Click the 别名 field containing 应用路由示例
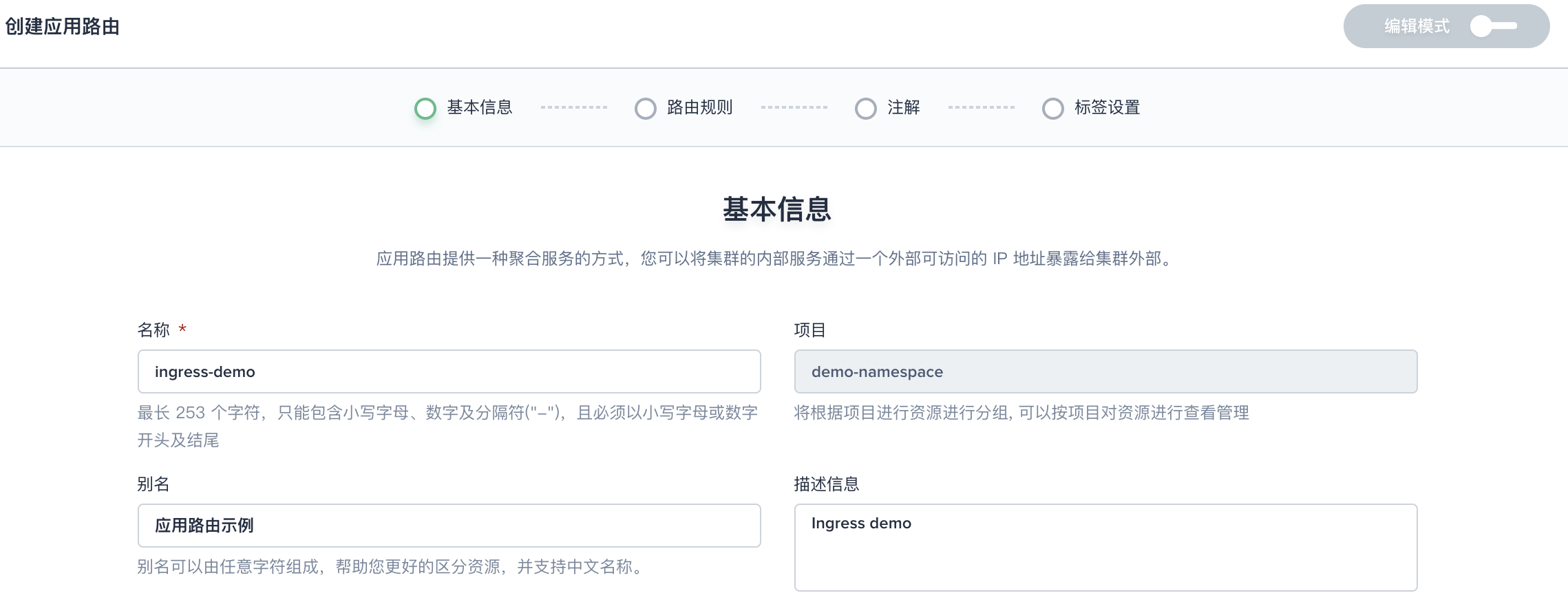The width and height of the screenshot is (1568, 604). pyautogui.click(x=449, y=526)
